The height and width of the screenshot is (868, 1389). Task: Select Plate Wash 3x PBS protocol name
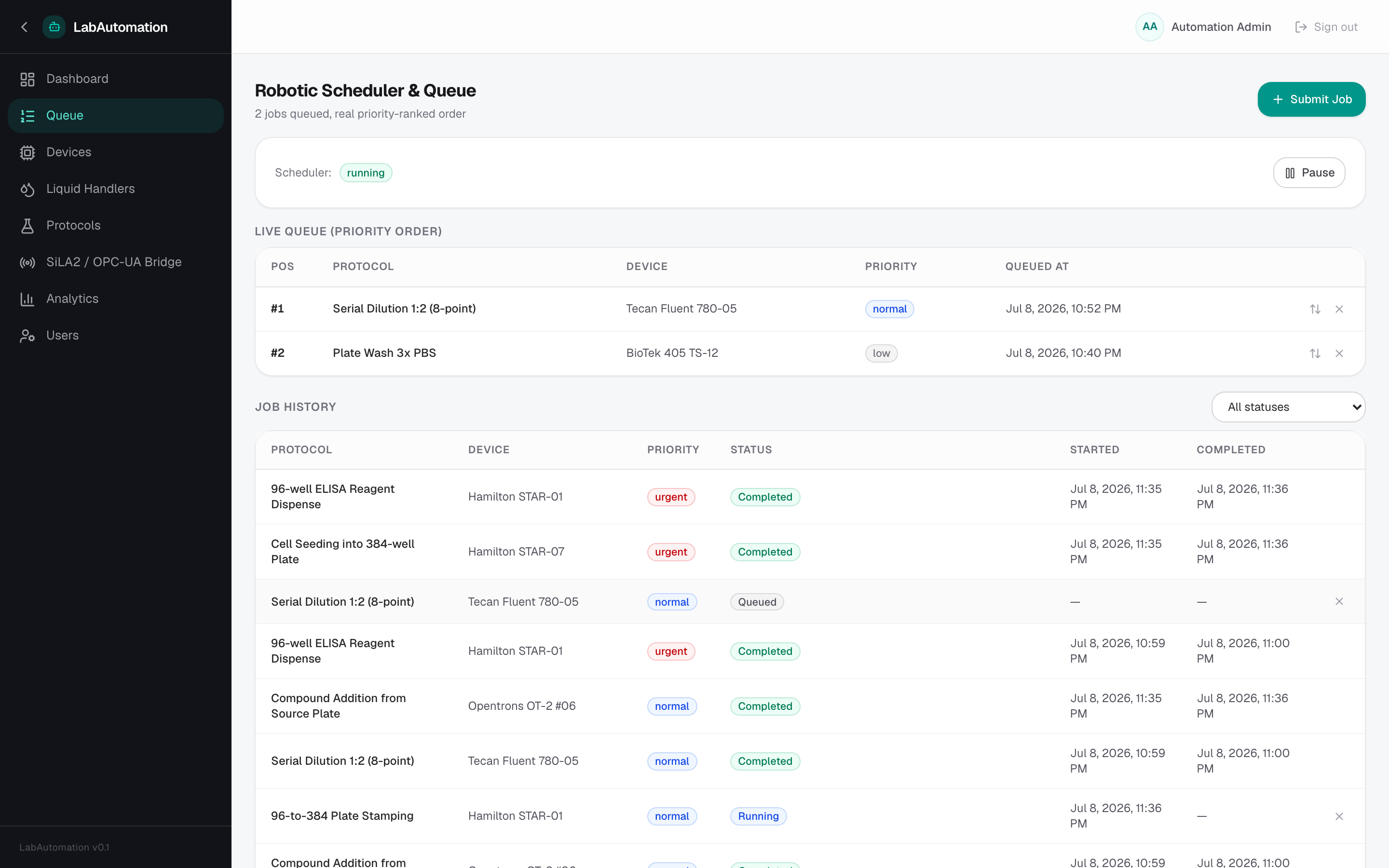coord(384,353)
